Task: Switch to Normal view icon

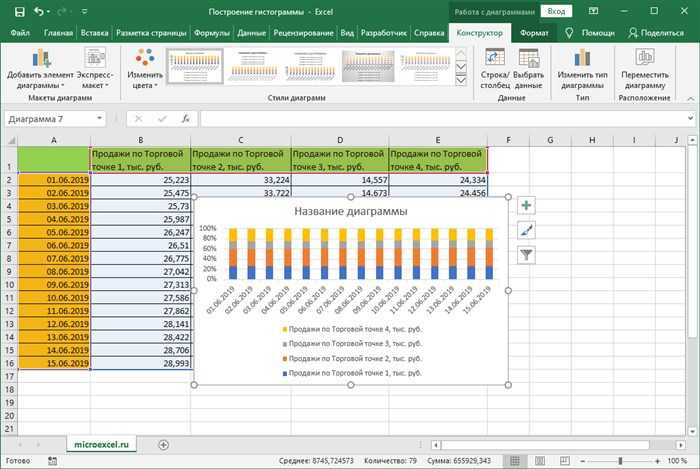Action: pyautogui.click(x=515, y=461)
